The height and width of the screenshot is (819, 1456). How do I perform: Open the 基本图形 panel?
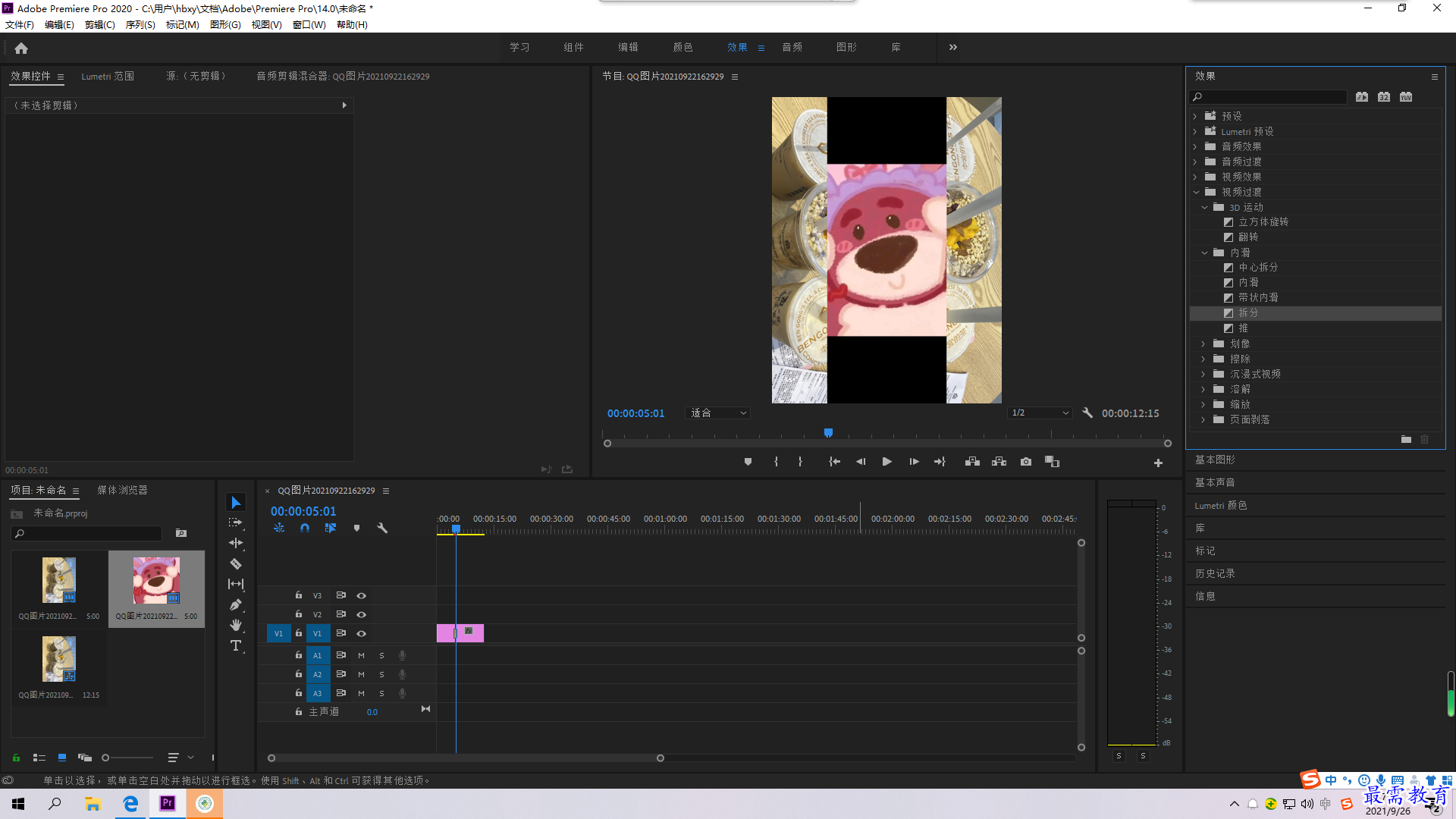pyautogui.click(x=1215, y=460)
